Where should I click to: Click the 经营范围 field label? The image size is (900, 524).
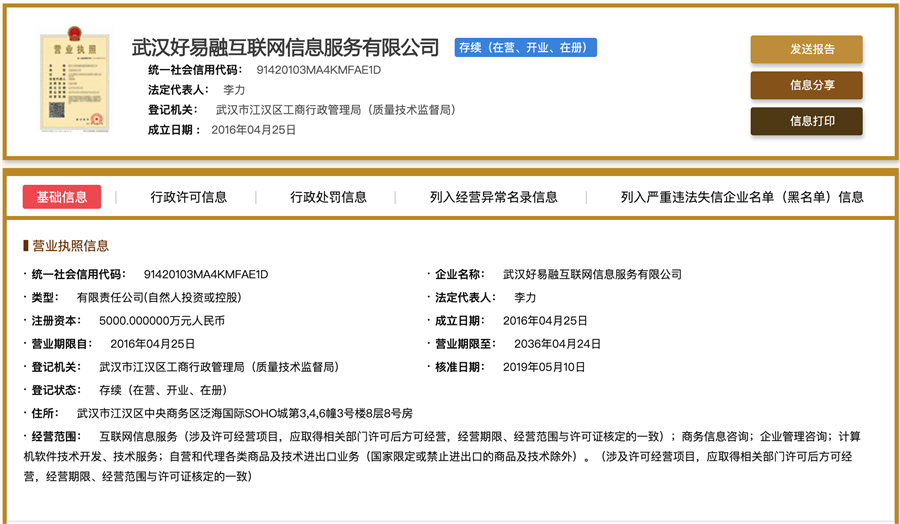(x=56, y=437)
